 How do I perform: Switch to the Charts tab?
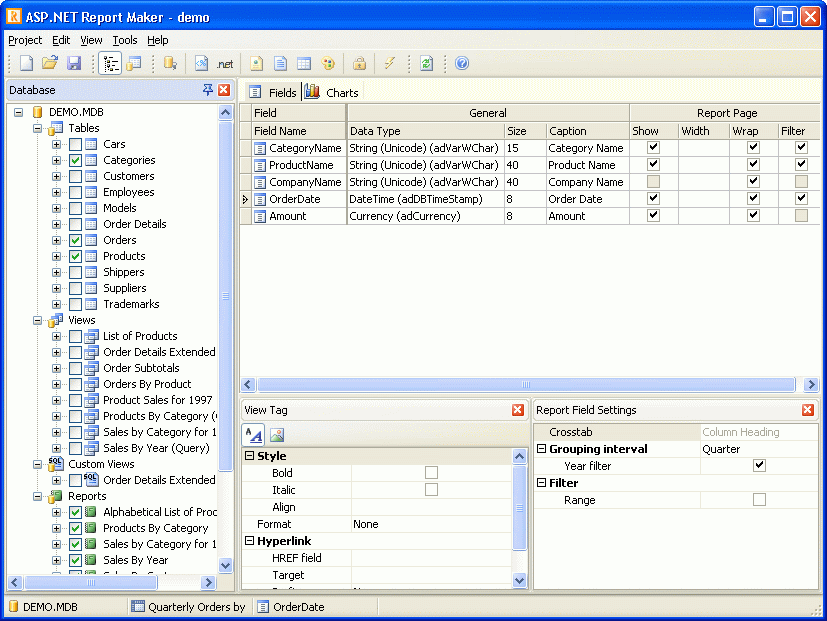(333, 92)
